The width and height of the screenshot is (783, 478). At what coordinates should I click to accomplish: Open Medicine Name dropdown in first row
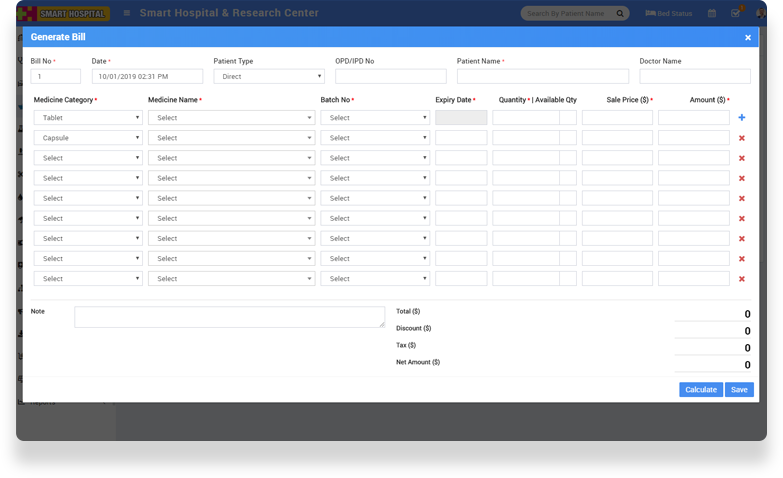coord(231,118)
